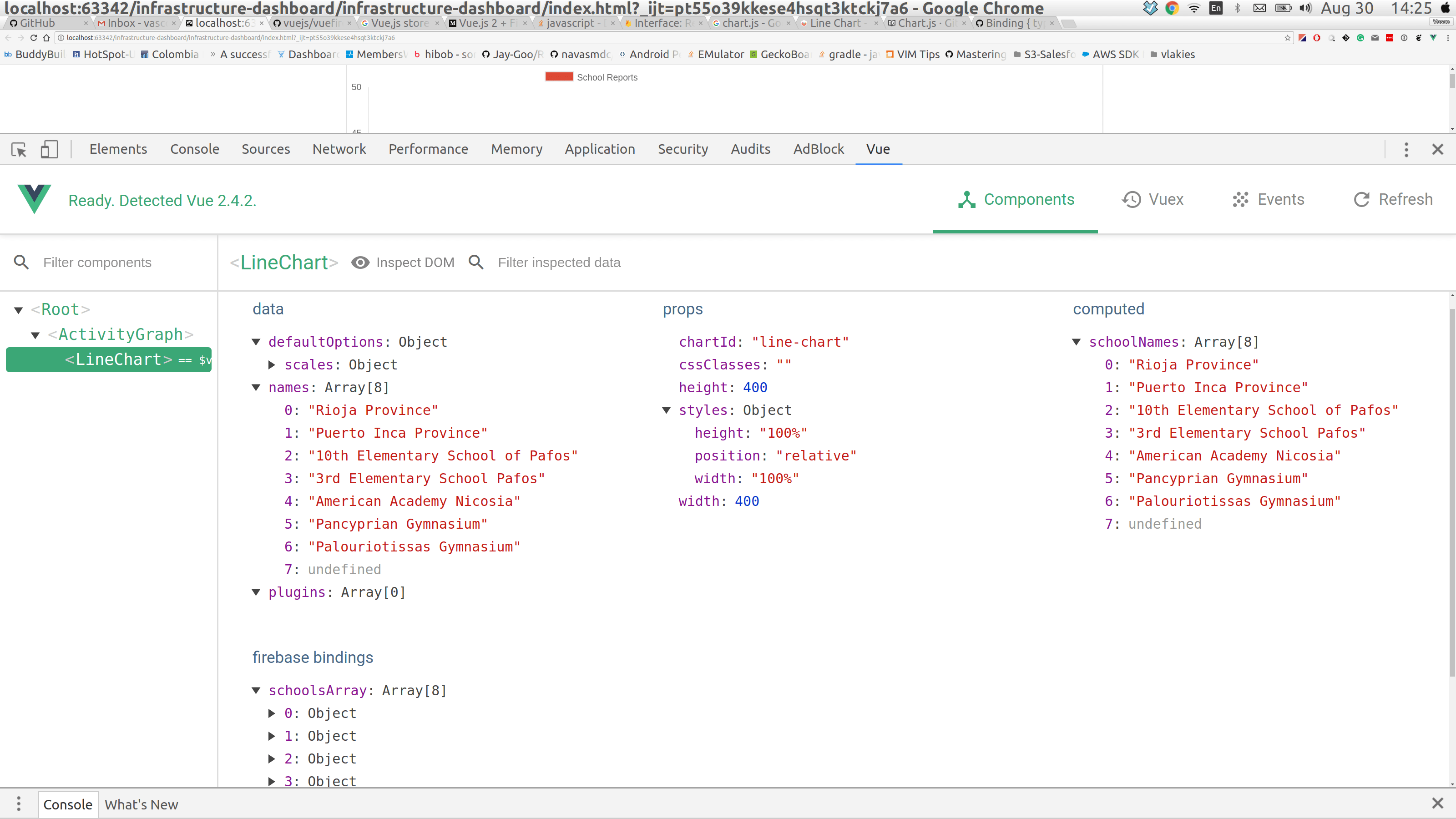Toggle Inspect DOM eye icon
Screen dimensions: 1456x819
point(360,262)
